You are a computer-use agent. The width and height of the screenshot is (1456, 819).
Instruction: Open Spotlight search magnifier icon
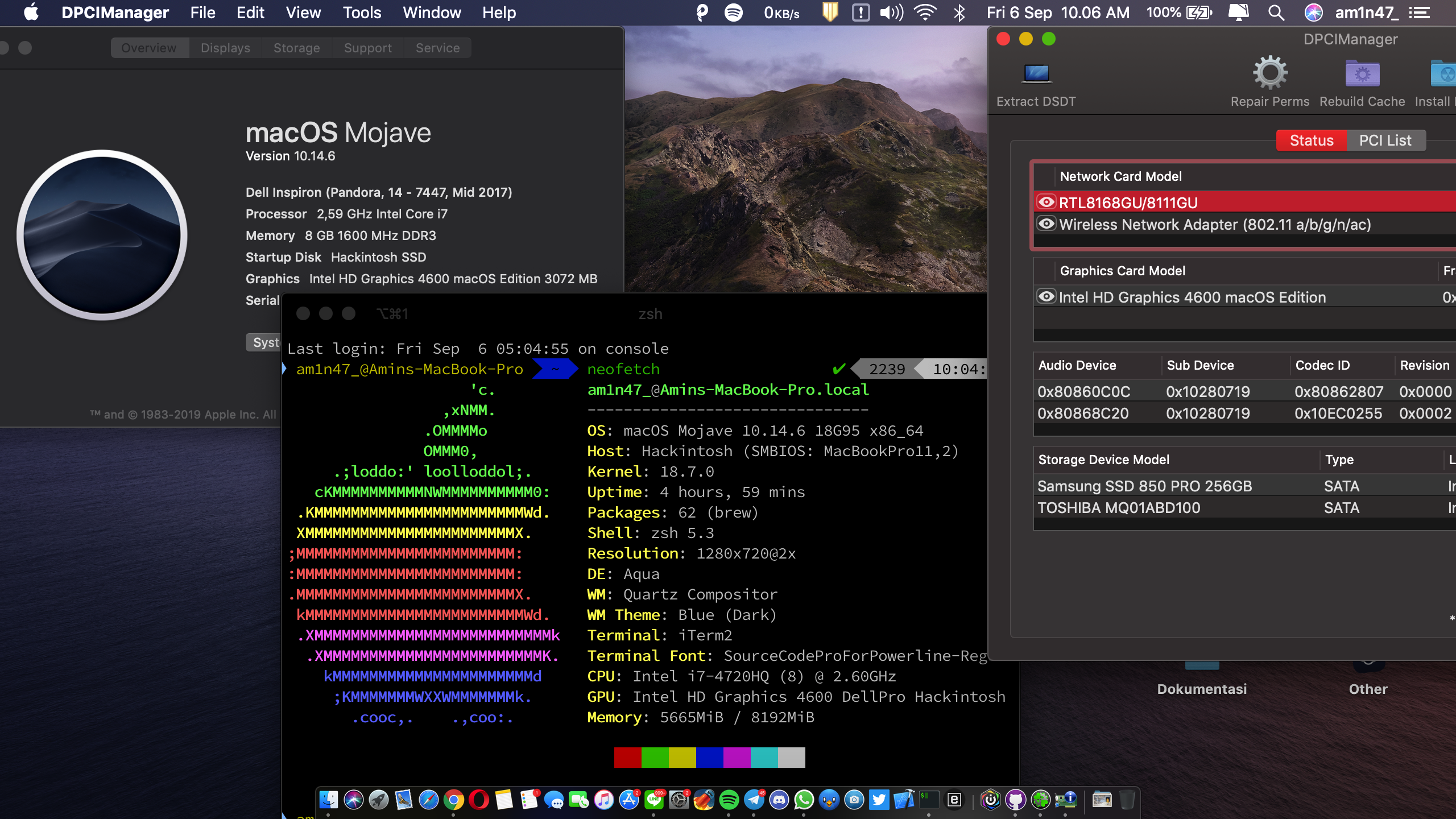click(x=1276, y=13)
